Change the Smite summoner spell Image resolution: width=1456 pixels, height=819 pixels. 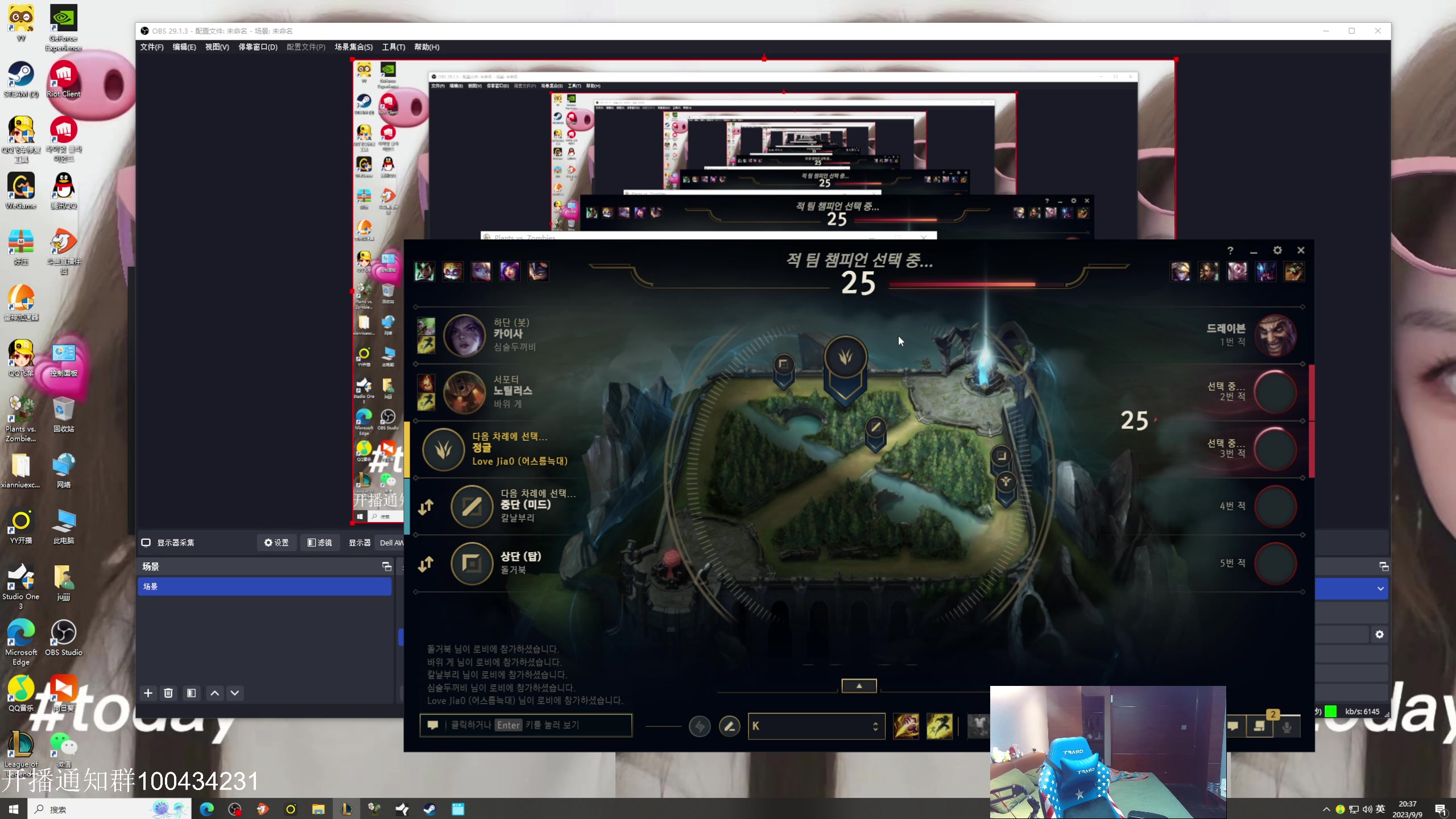(x=906, y=726)
